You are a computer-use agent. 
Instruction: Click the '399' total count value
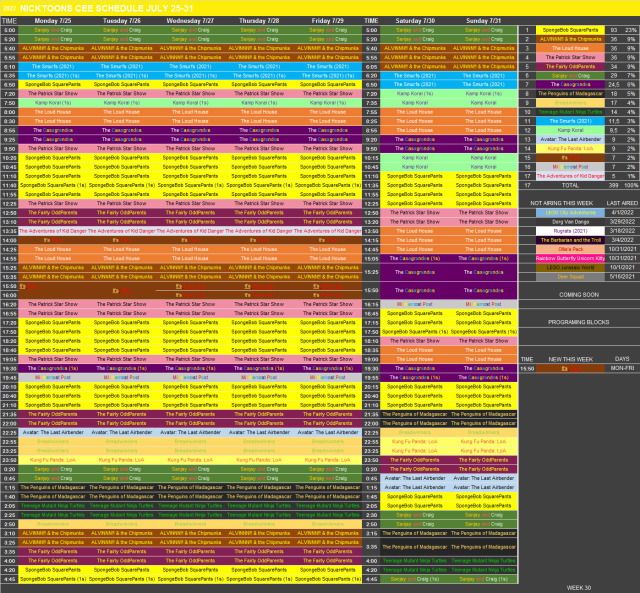(613, 185)
